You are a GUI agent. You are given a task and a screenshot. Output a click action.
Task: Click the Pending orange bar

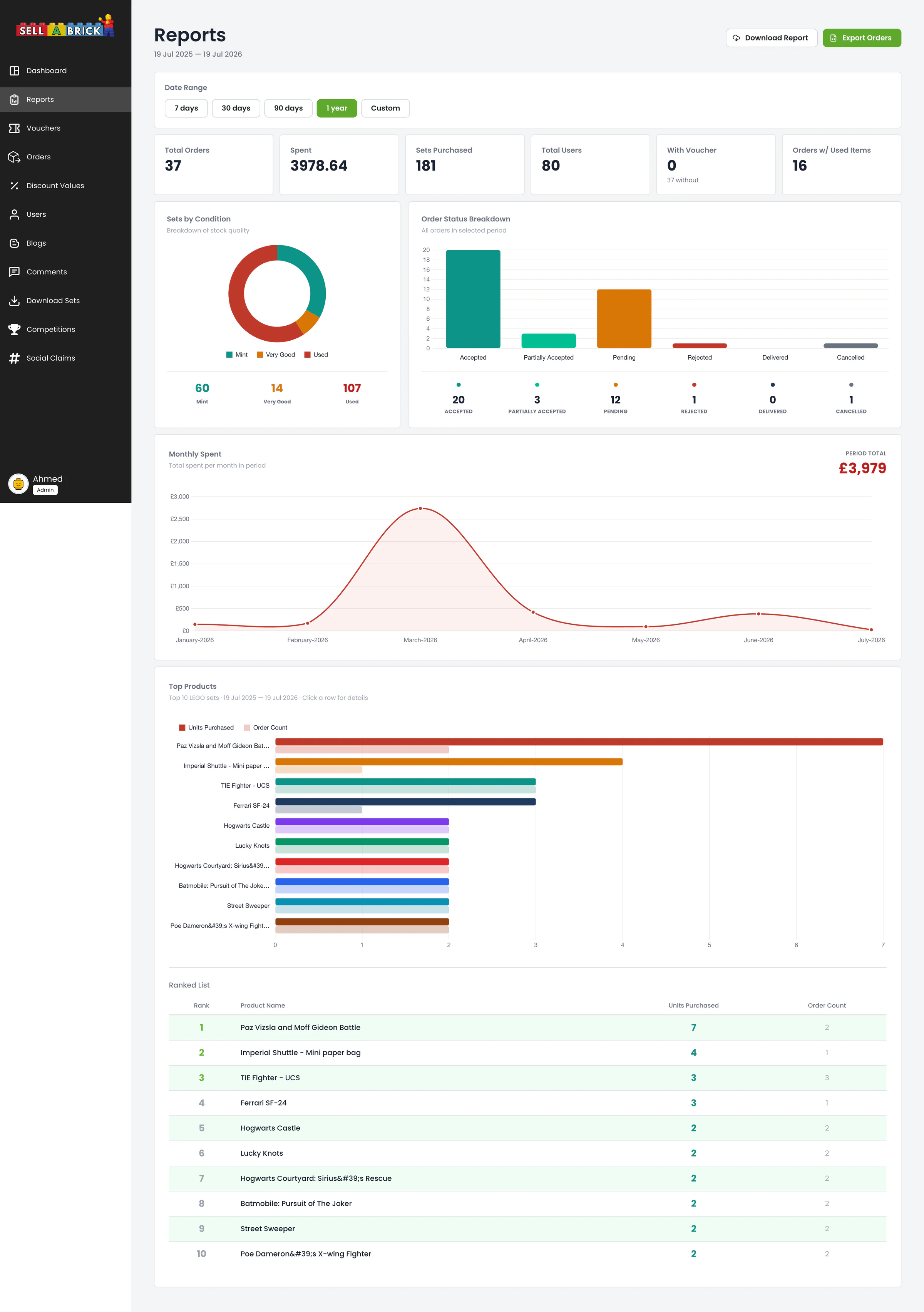[x=624, y=318]
